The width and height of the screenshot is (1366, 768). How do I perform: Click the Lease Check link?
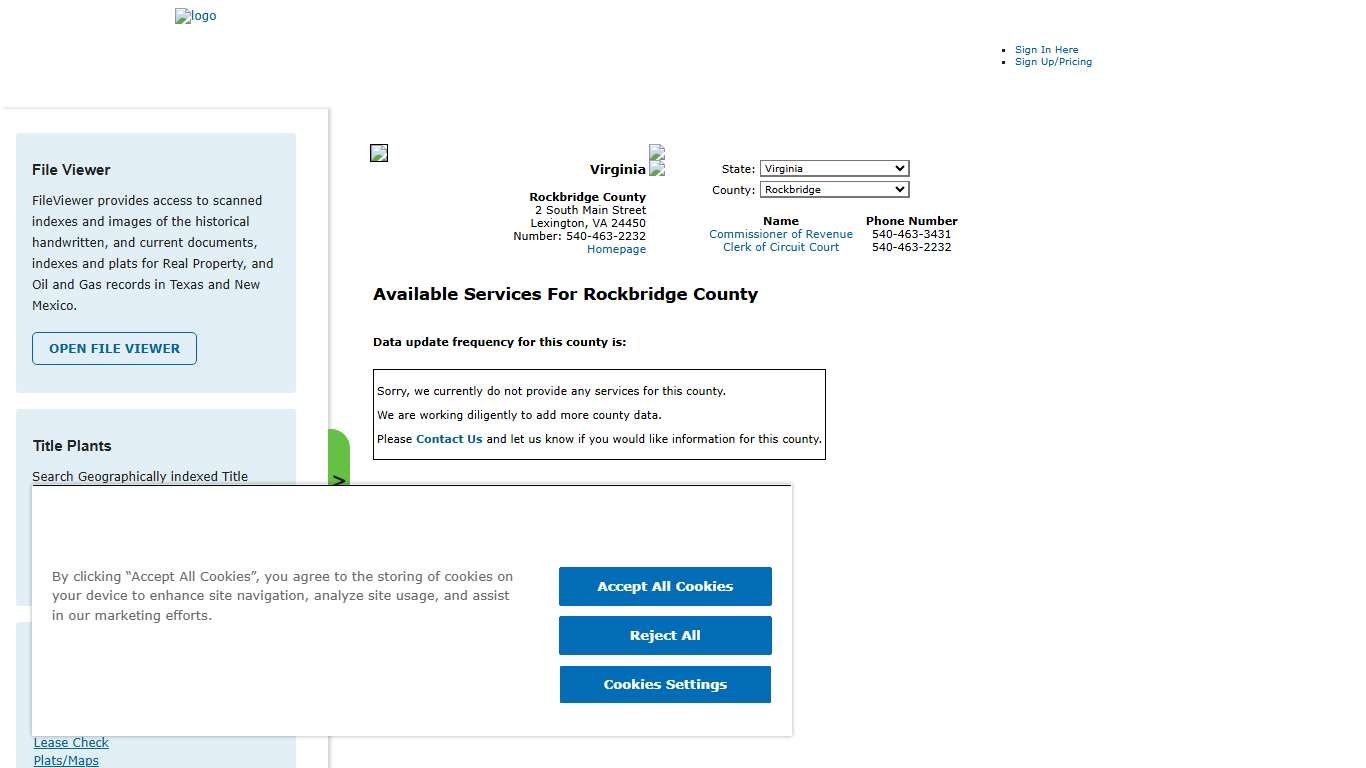click(71, 742)
